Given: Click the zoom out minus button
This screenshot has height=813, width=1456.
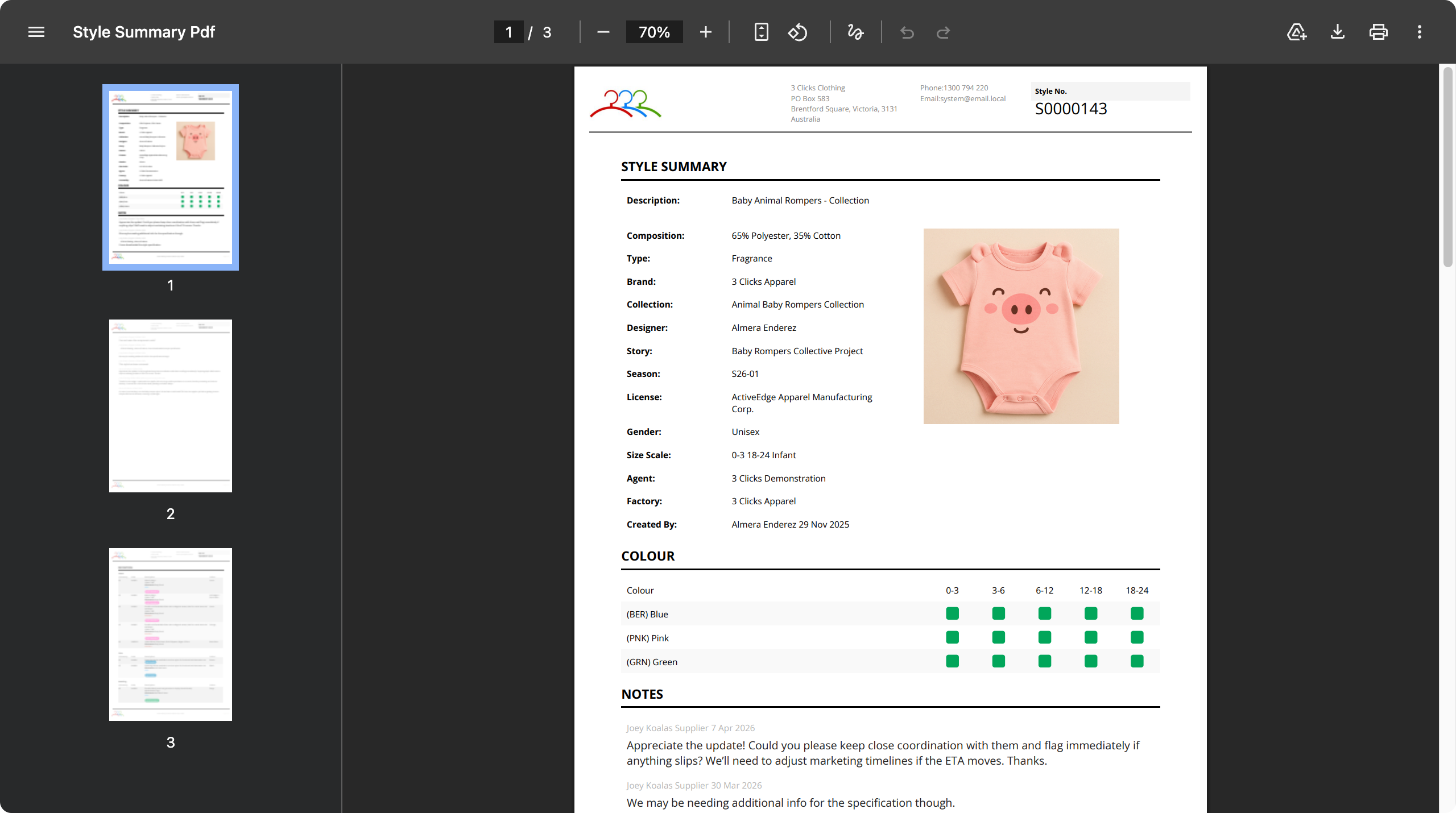Looking at the screenshot, I should [603, 32].
